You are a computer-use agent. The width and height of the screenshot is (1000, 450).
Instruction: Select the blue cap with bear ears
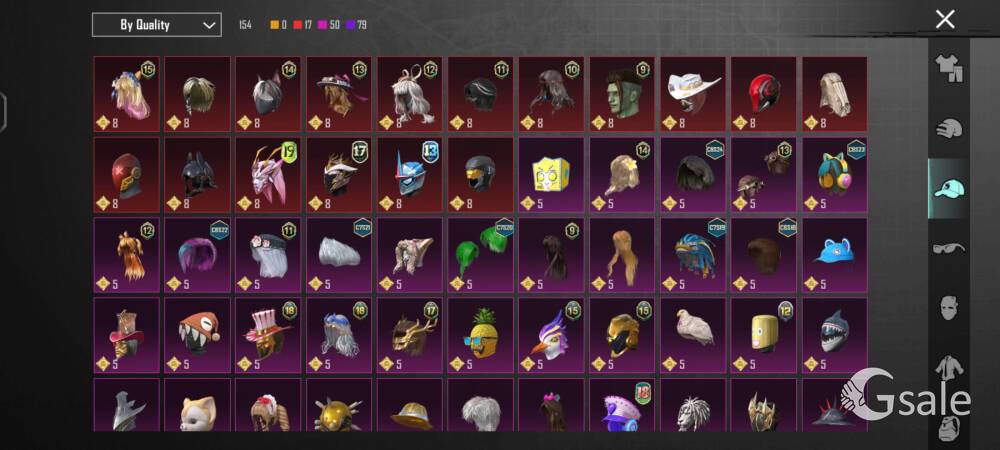pos(835,255)
